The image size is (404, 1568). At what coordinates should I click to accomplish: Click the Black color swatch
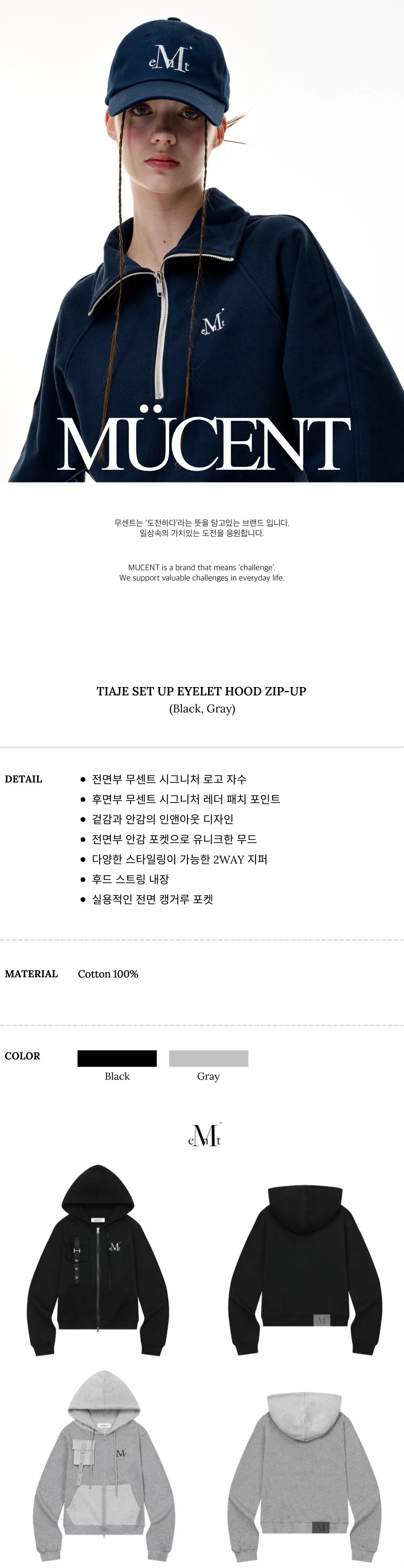(x=117, y=1058)
